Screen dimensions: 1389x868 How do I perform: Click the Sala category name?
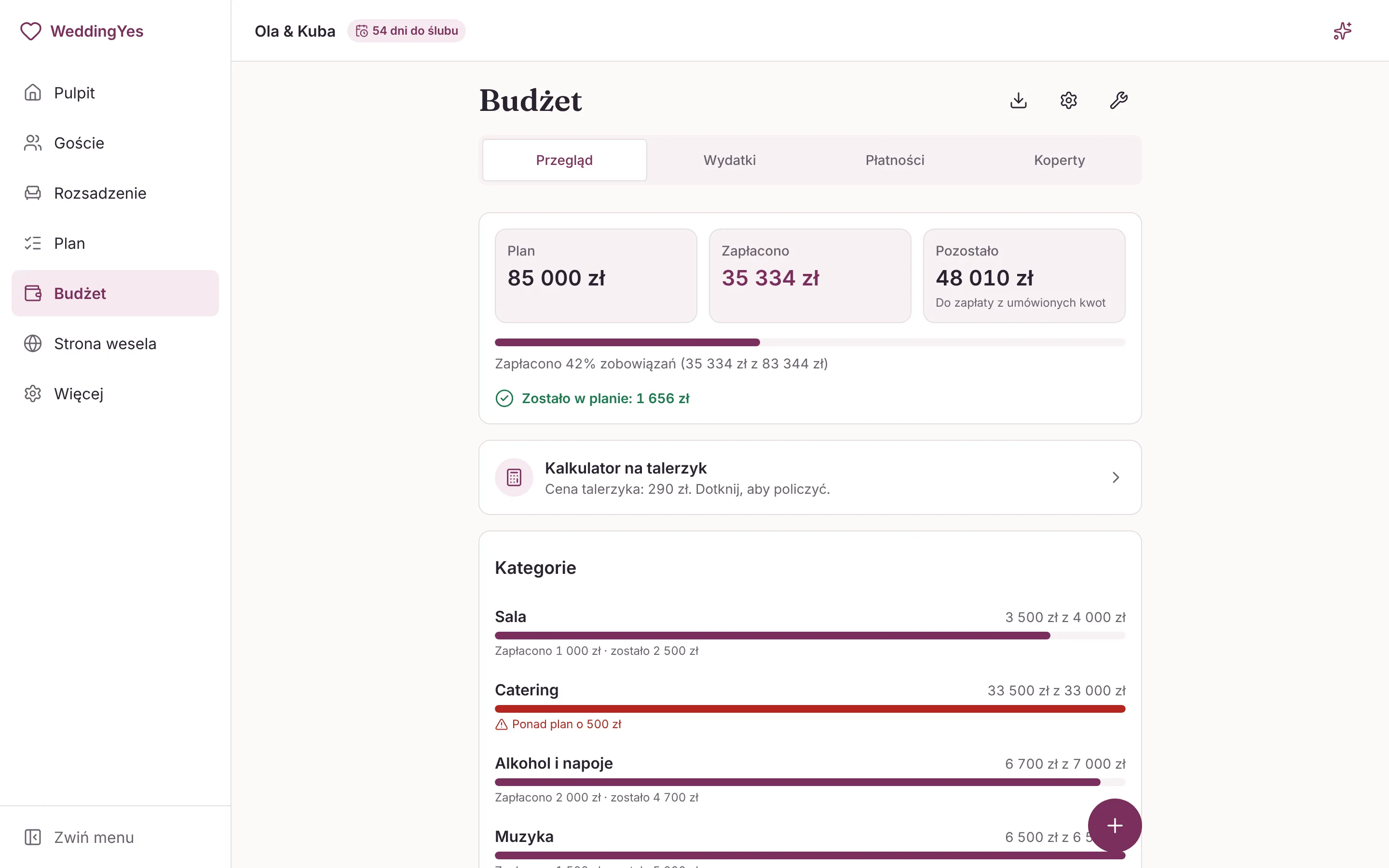[x=510, y=617]
